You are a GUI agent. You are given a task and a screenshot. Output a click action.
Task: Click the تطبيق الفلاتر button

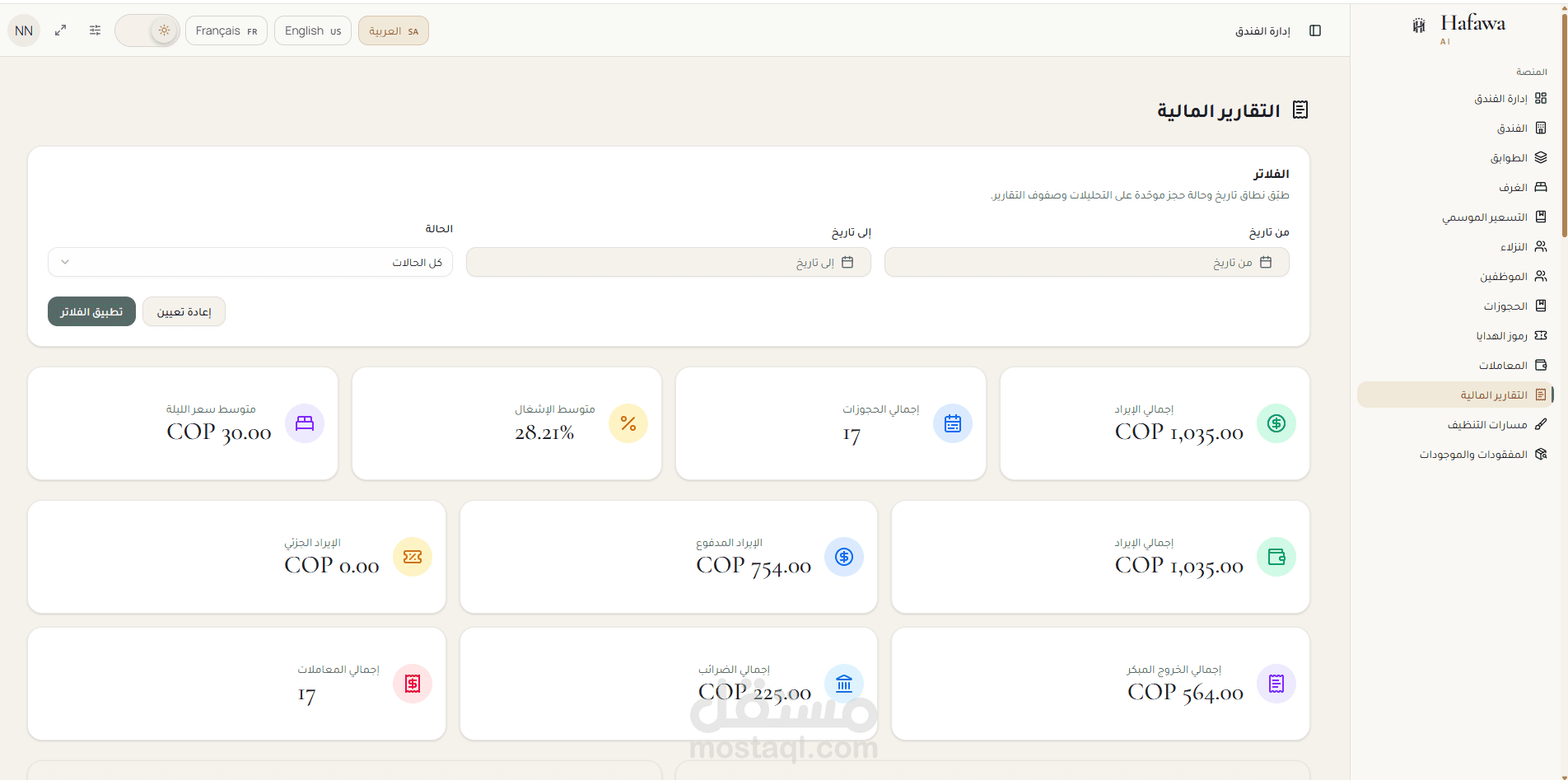click(91, 311)
